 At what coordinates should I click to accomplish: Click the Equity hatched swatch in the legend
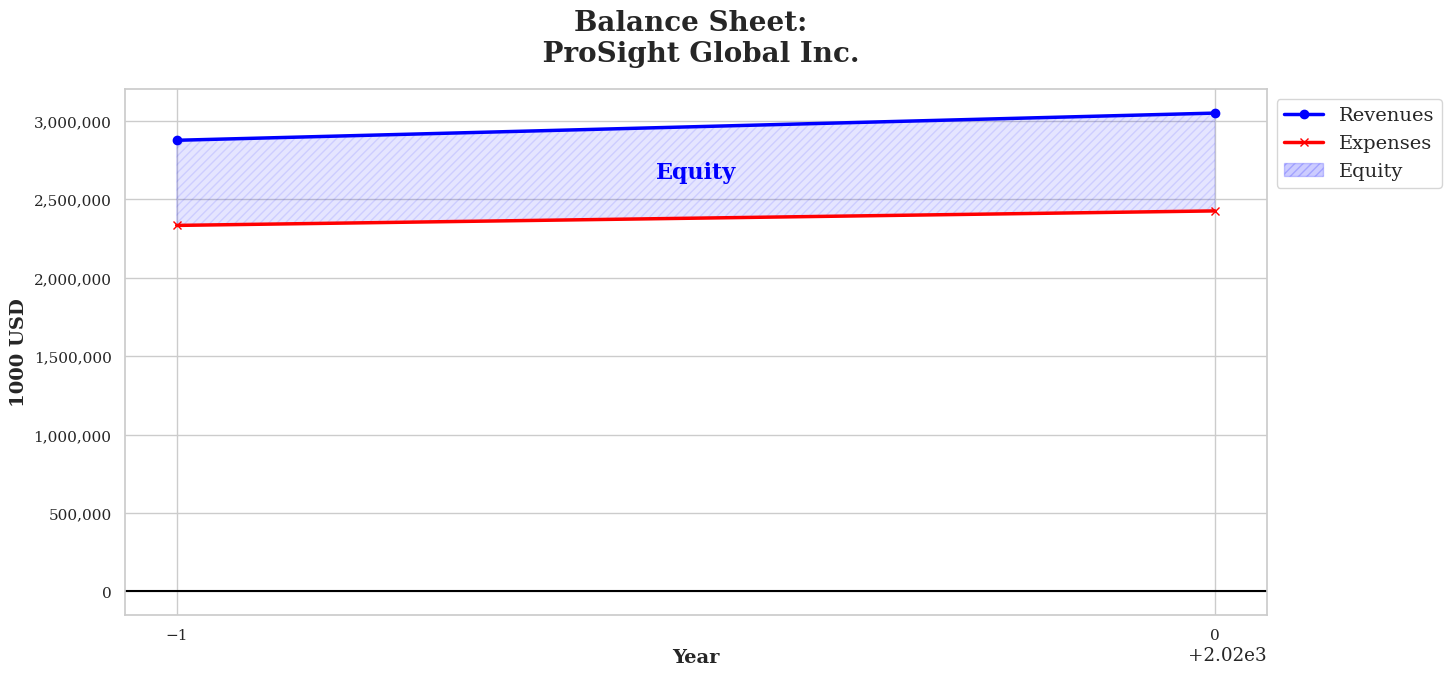click(1304, 171)
